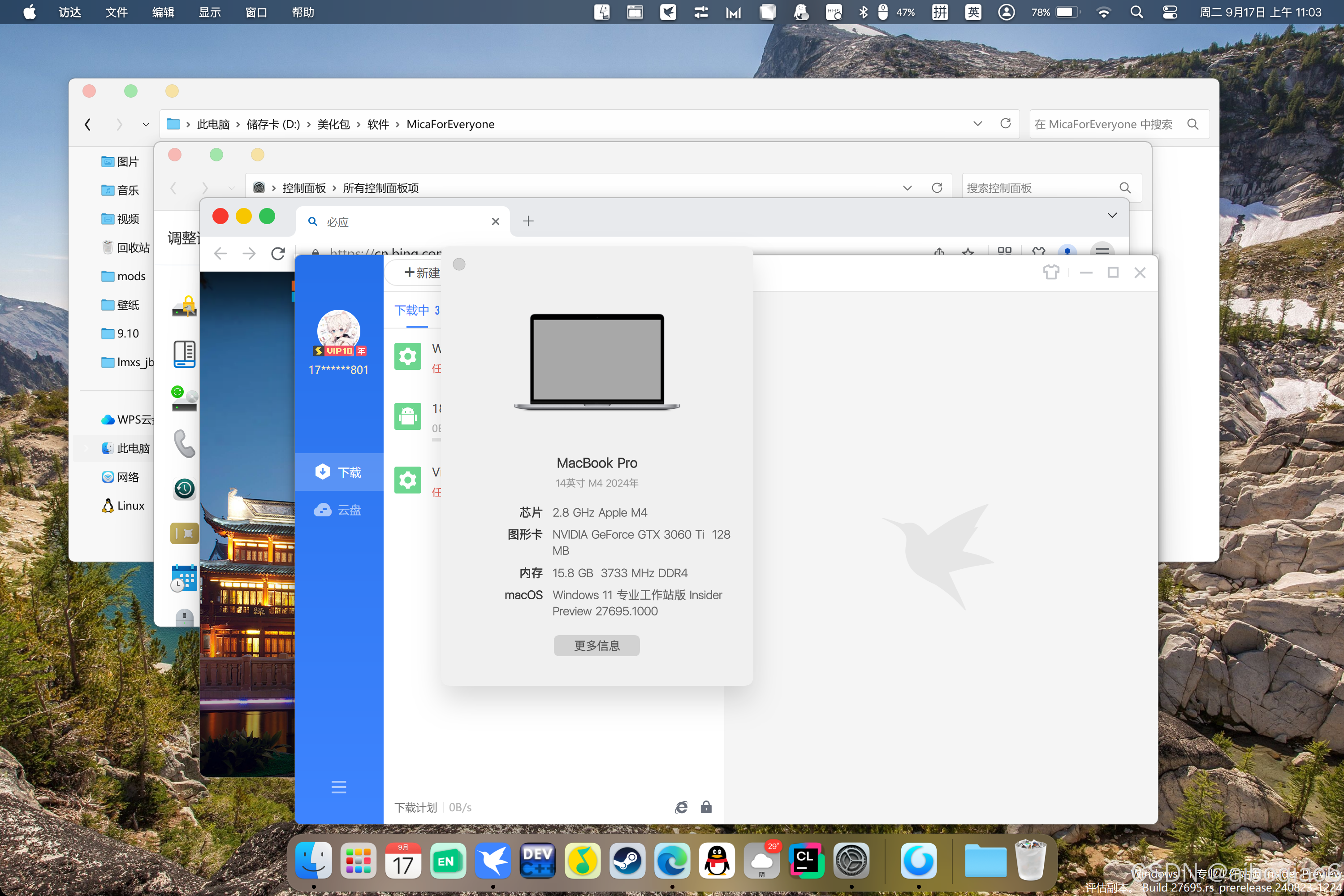Open the 编辑 menu

pyautogui.click(x=164, y=12)
